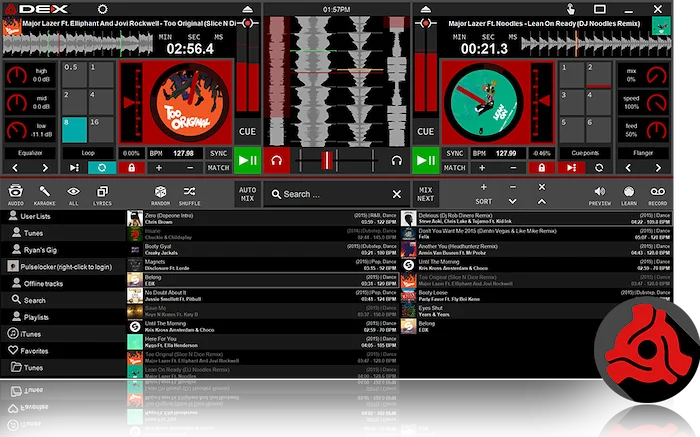Toggle Auto Mix on
The height and width of the screenshot is (437, 700).
(248, 194)
